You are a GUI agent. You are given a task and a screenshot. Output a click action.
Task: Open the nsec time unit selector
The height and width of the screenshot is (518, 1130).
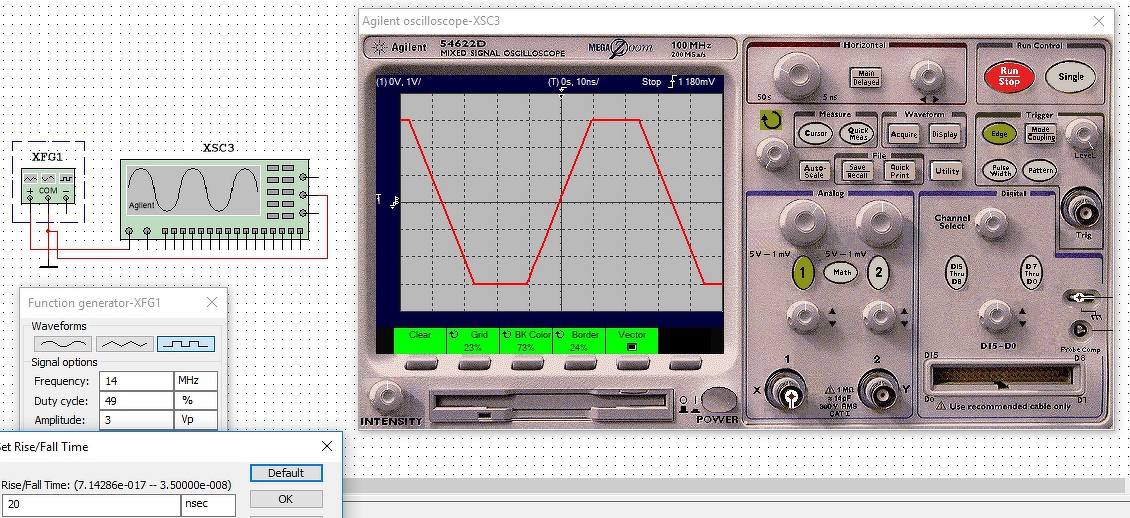(x=208, y=504)
